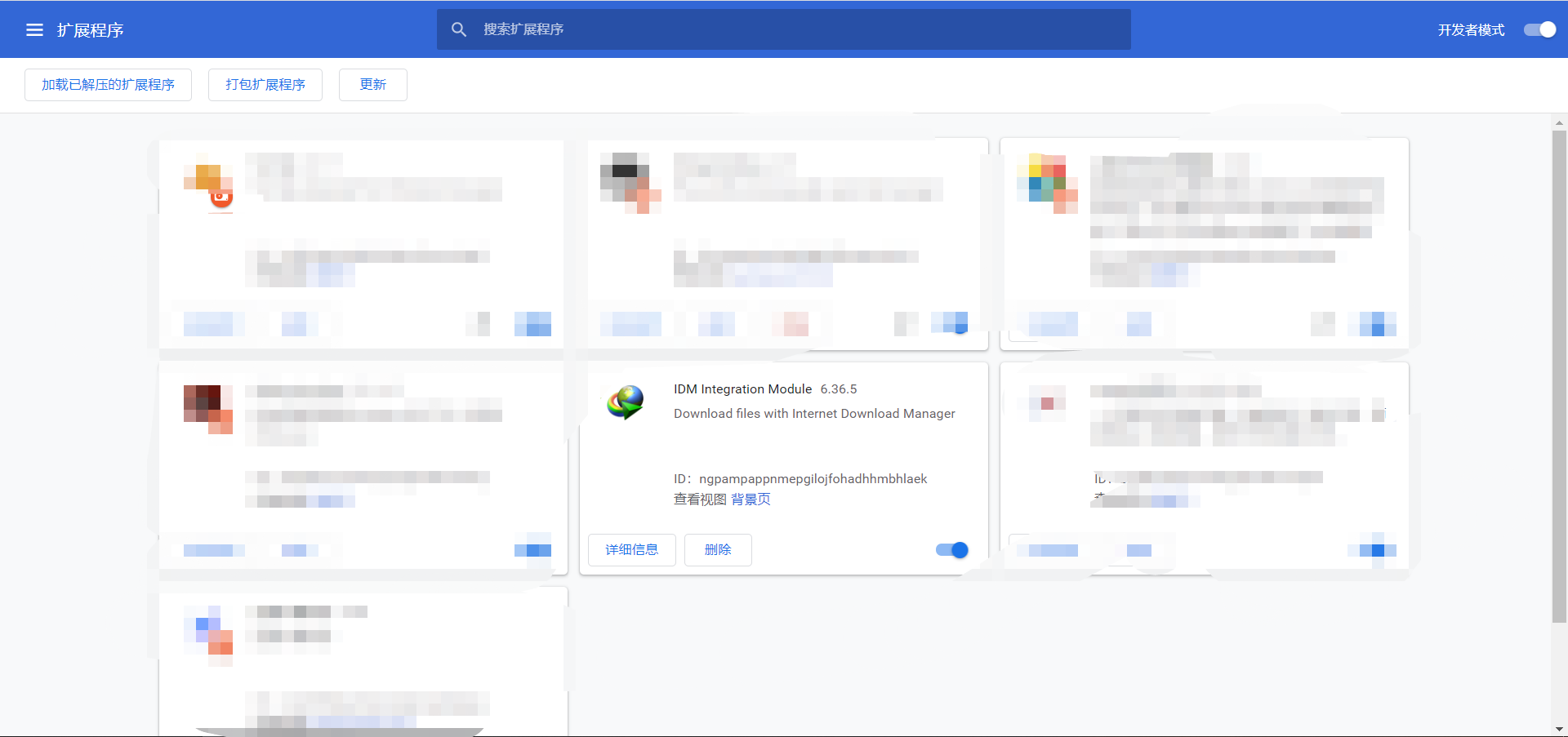Click 删除 to remove IDM Integration Module
The image size is (1568, 737).
coord(717,549)
